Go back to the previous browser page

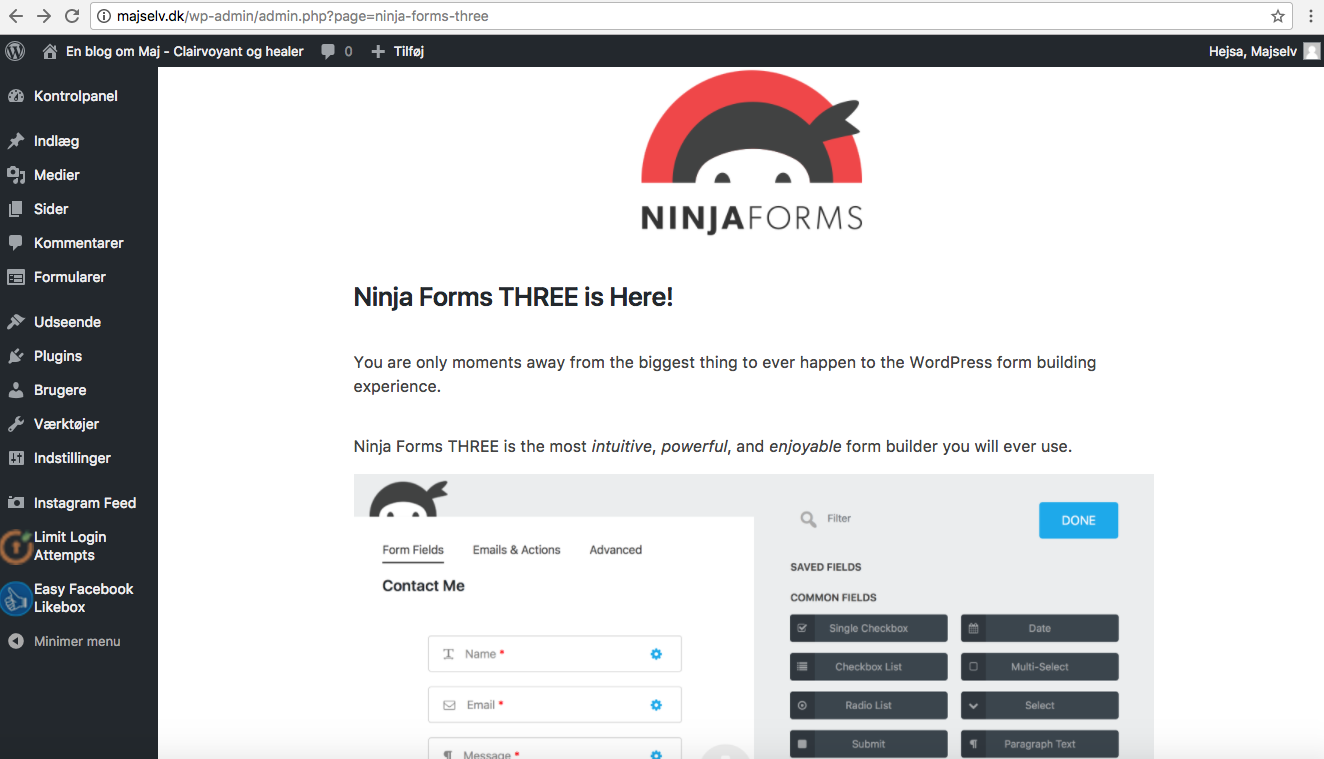(x=16, y=16)
